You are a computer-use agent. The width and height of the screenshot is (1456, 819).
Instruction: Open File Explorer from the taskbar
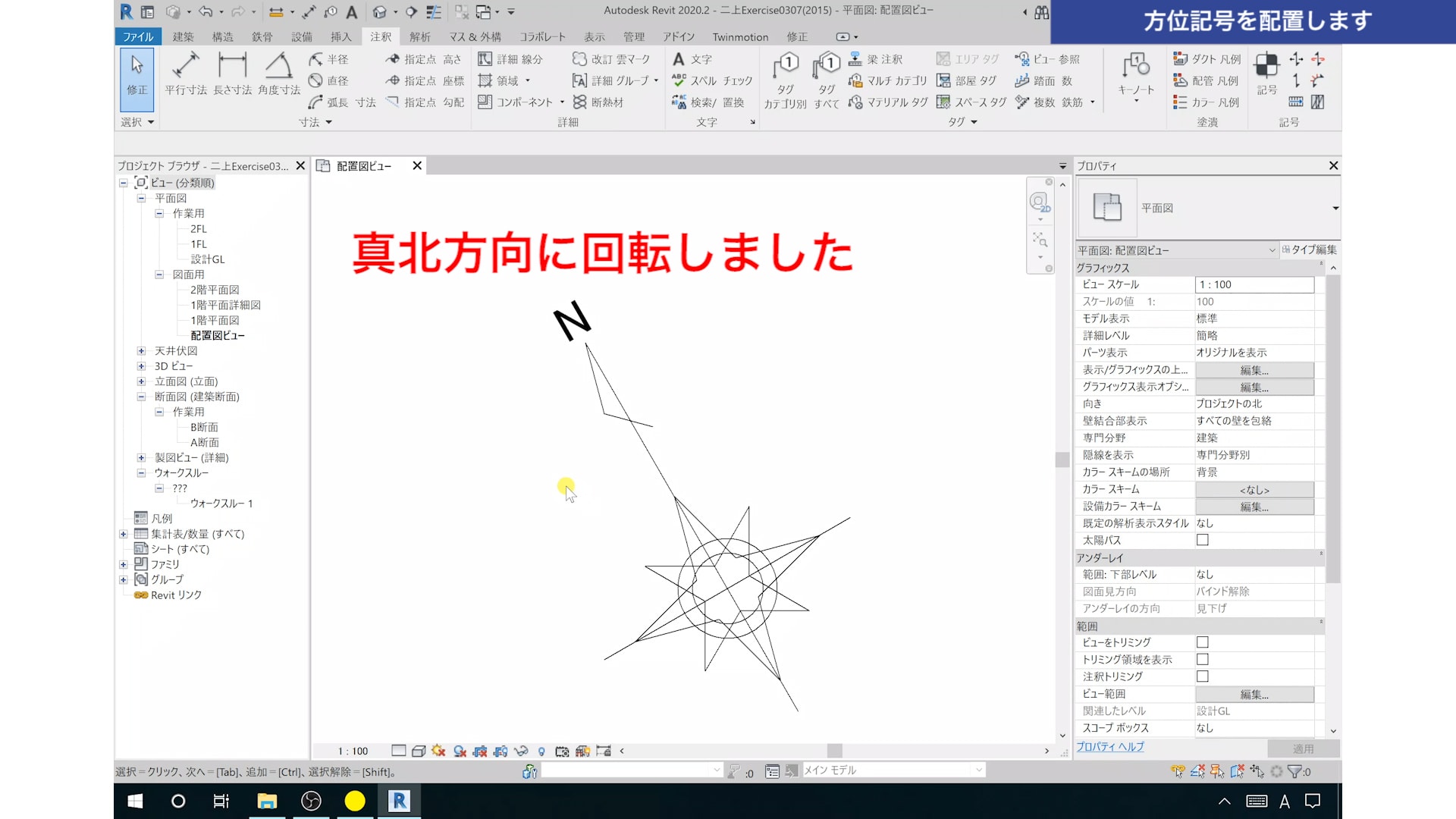point(267,801)
